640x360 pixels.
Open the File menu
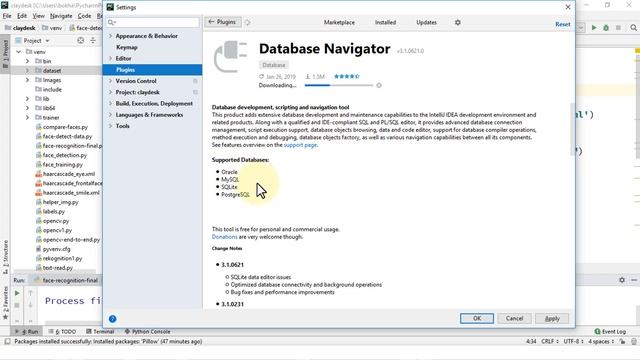click(x=7, y=16)
